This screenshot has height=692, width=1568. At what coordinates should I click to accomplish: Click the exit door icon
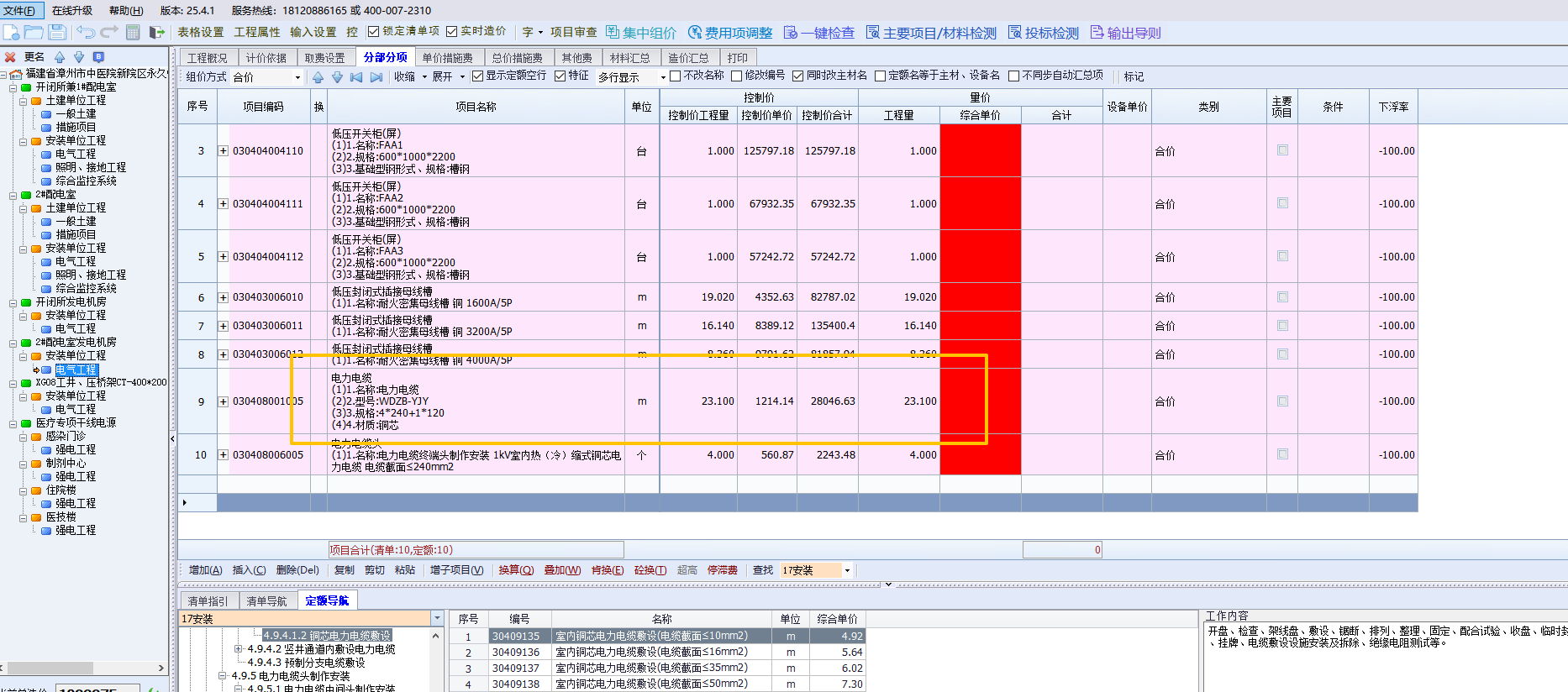(156, 32)
